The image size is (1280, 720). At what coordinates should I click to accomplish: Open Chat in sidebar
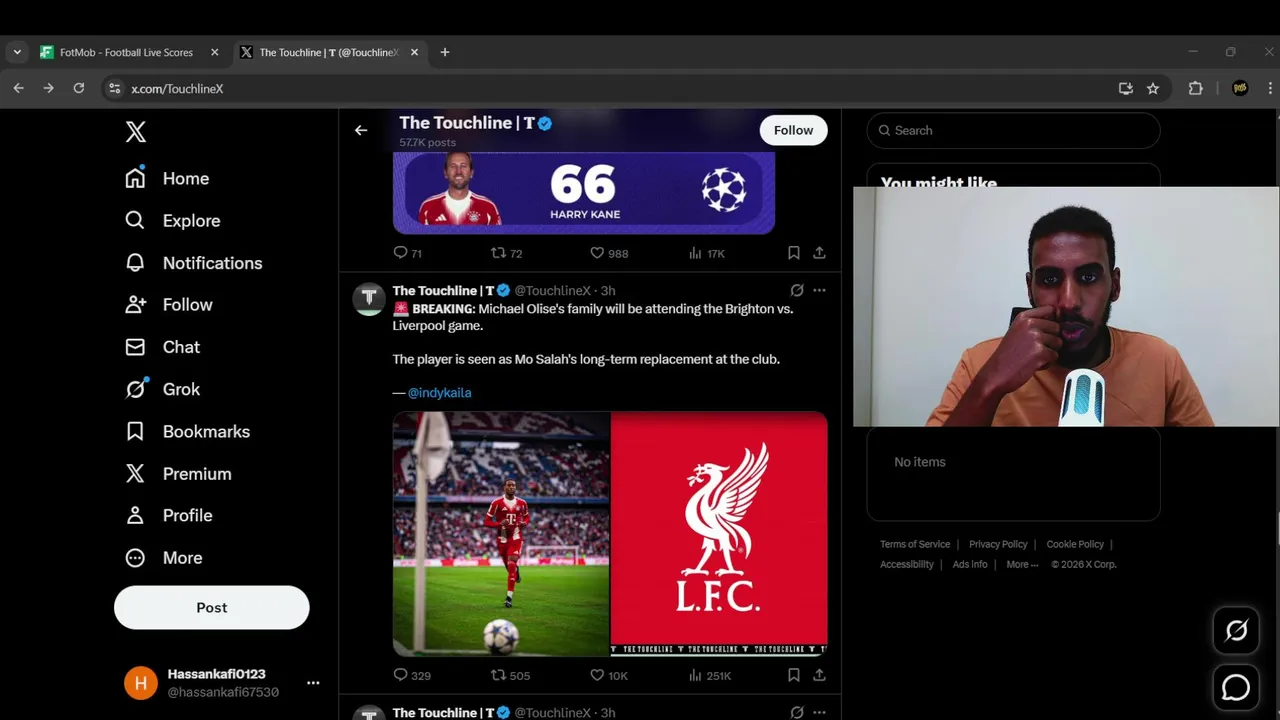162,347
